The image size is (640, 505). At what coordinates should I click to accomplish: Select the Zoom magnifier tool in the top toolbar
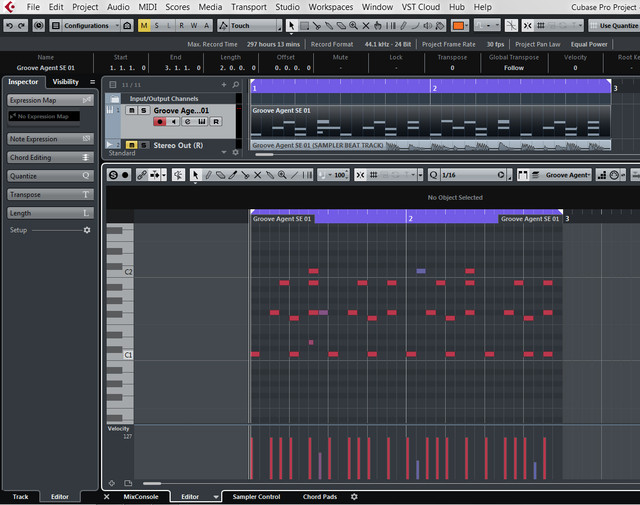[353, 26]
